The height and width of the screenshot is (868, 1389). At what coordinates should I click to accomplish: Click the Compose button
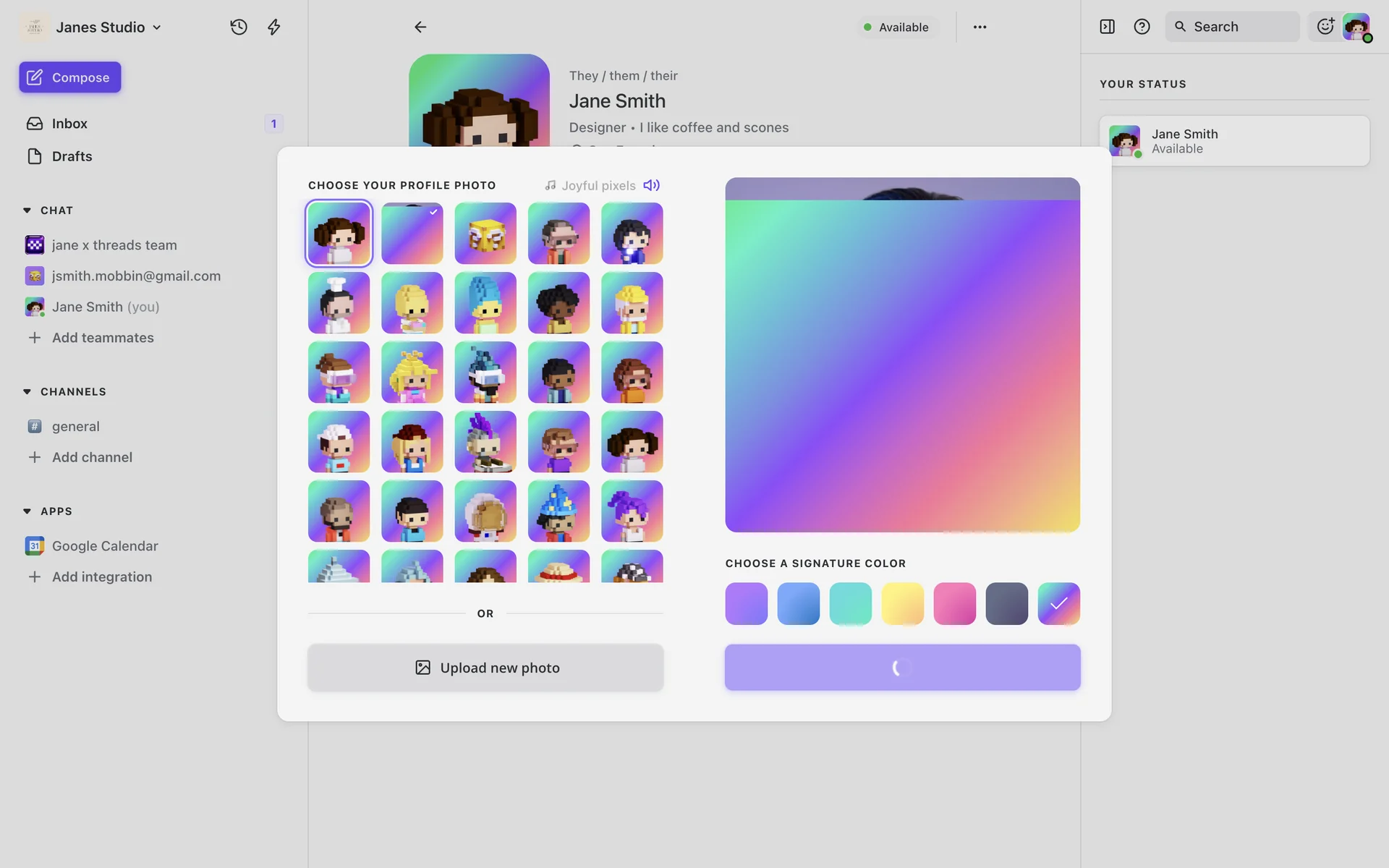coord(70,77)
